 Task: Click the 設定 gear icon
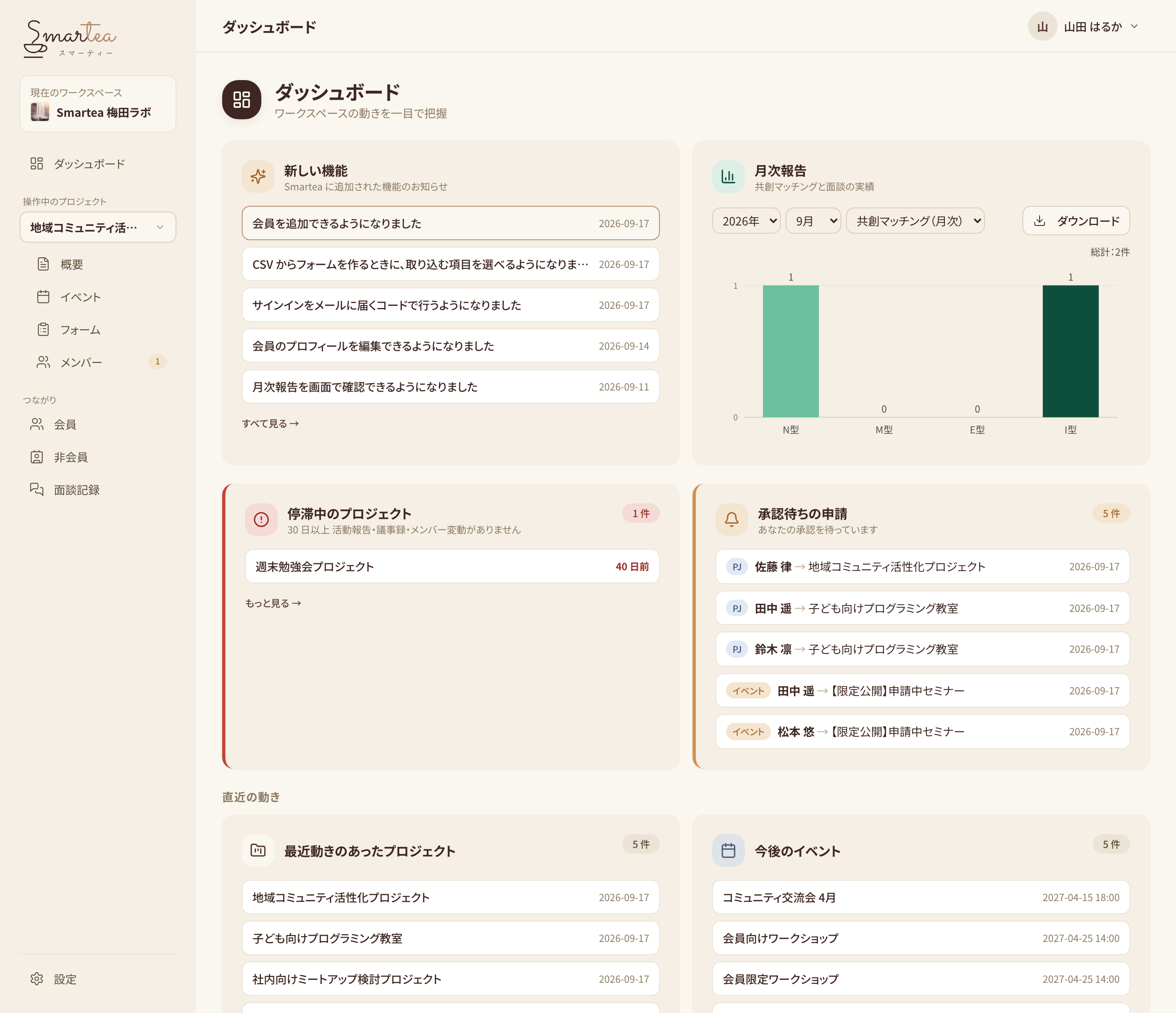click(37, 979)
